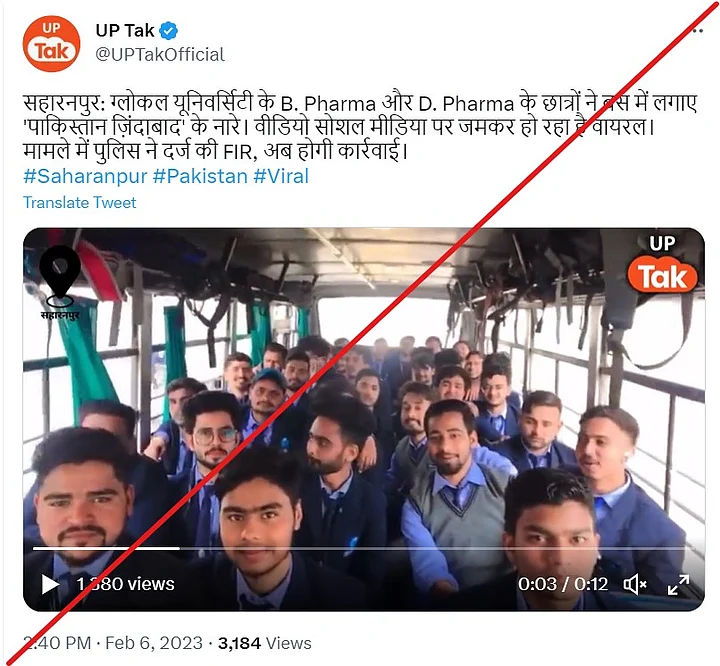Open @UPTakOfficial handle
The height and width of the screenshot is (666, 720).
coord(160,55)
